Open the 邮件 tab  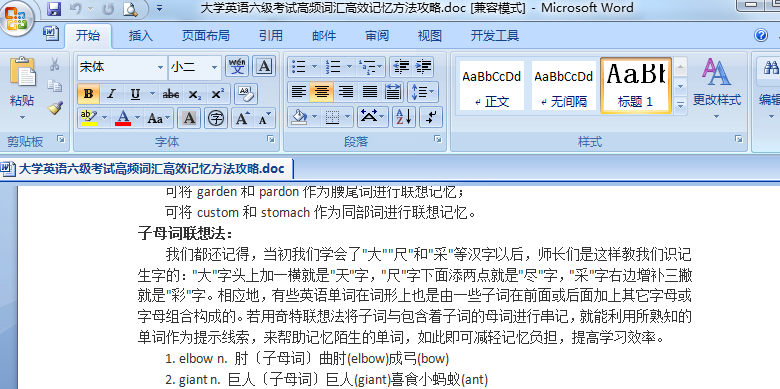(324, 35)
